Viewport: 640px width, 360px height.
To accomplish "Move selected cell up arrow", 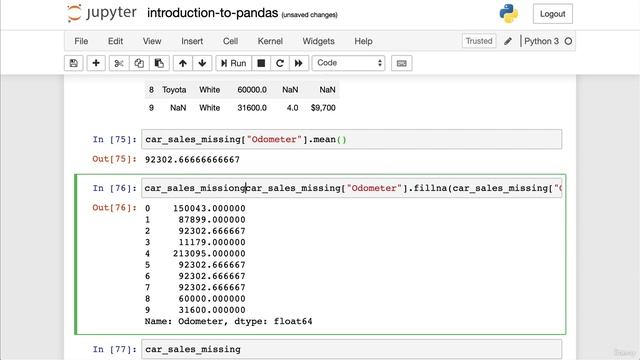I will point(183,63).
